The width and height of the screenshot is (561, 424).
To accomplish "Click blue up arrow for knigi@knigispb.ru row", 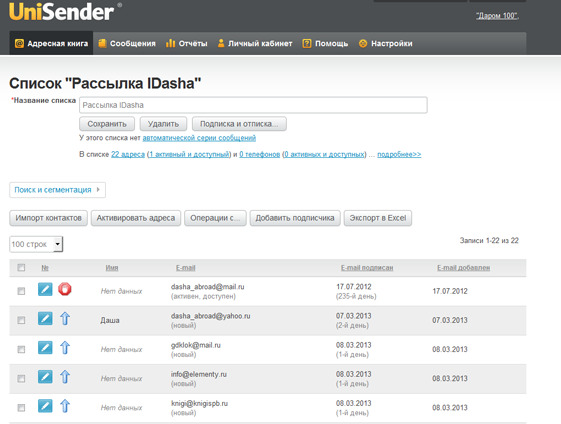I will 65,406.
